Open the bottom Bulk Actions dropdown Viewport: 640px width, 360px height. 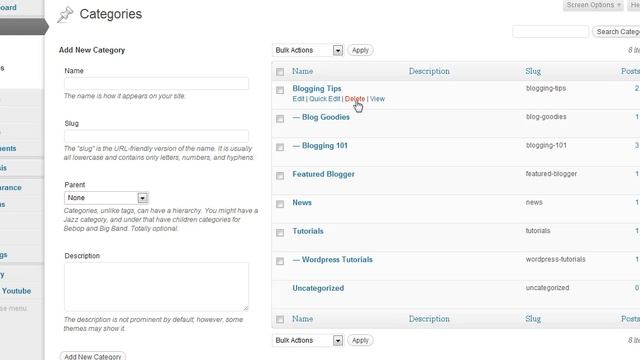[x=307, y=340]
